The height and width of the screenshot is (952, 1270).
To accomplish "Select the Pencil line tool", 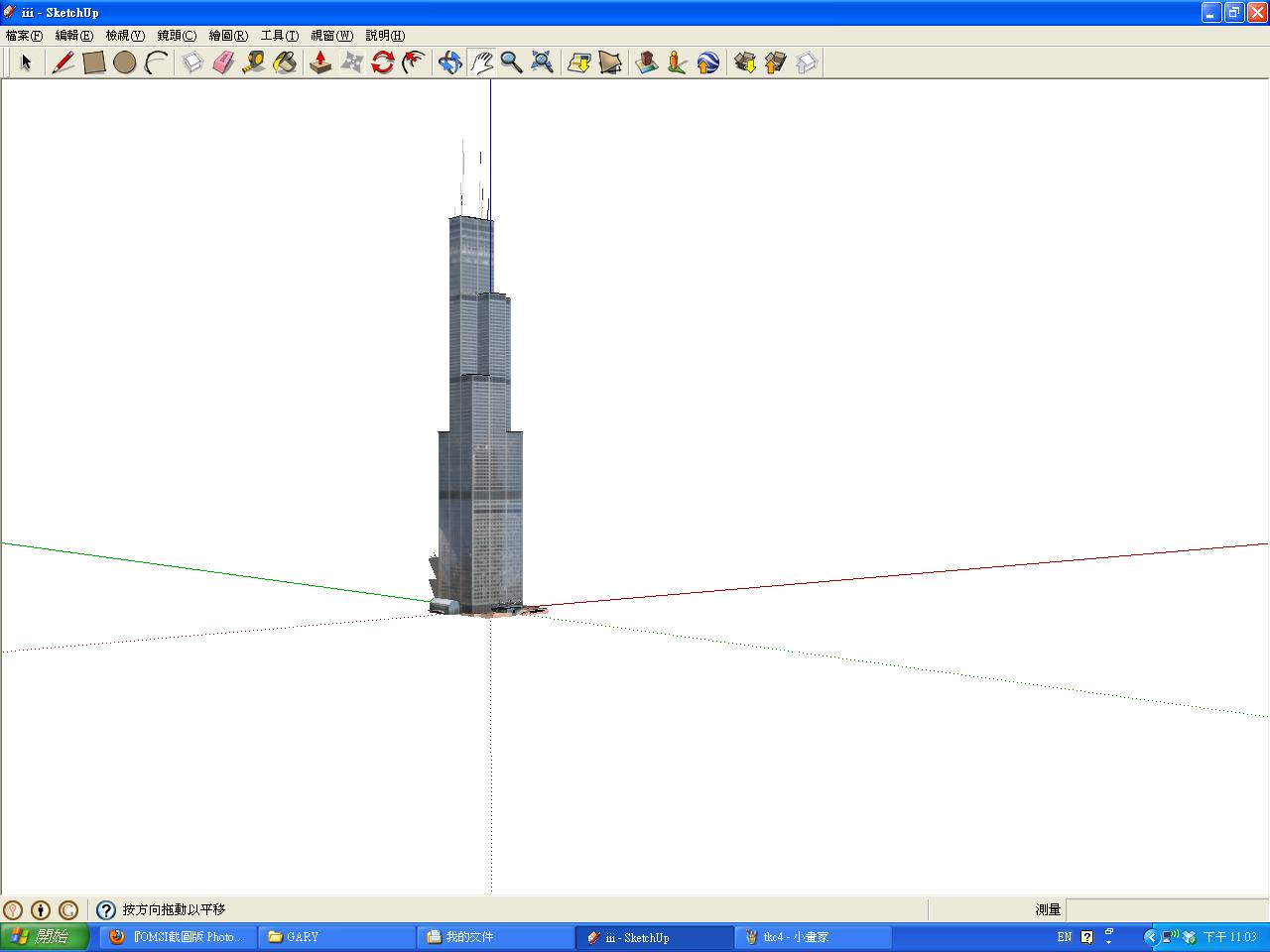I will (x=63, y=62).
